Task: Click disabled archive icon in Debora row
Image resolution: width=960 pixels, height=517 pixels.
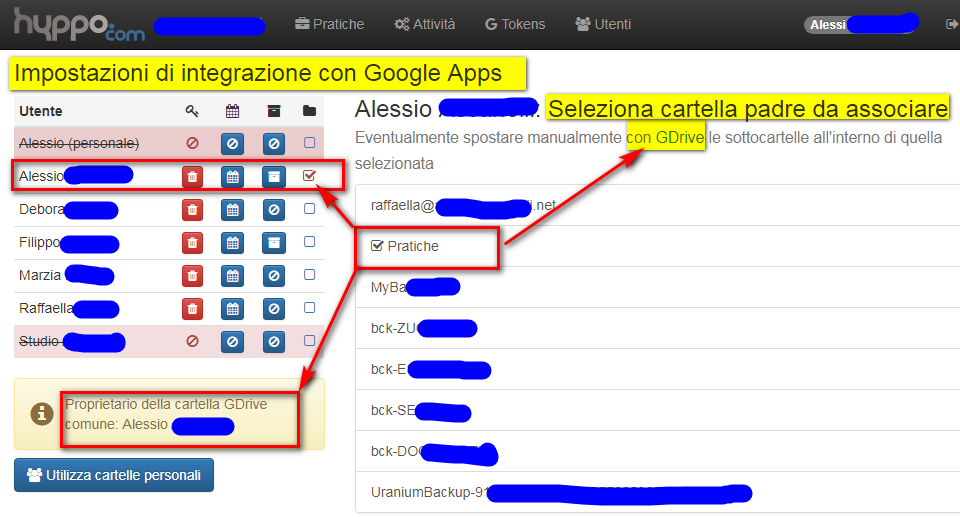Action: [274, 210]
